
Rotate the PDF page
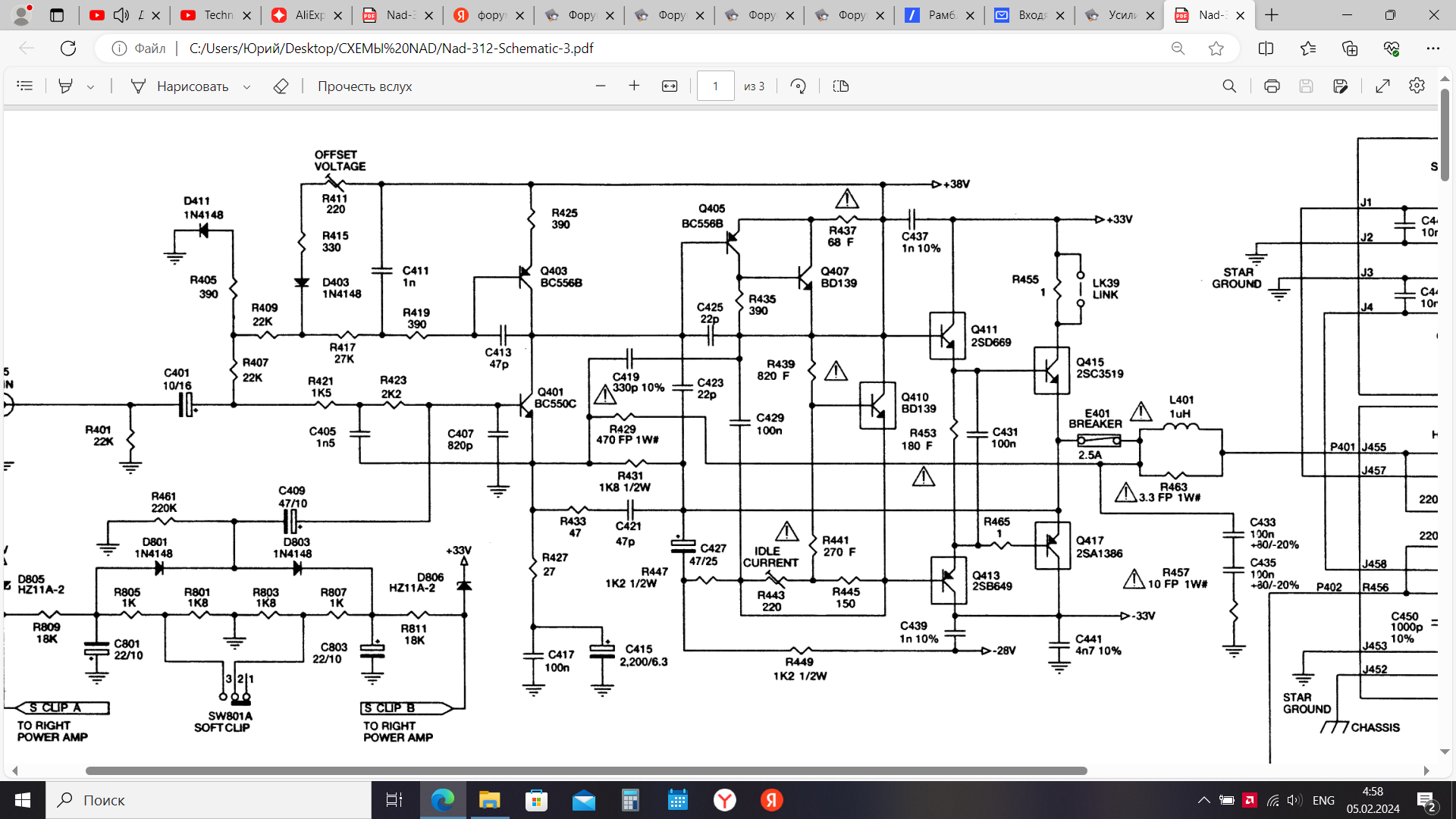pyautogui.click(x=798, y=86)
